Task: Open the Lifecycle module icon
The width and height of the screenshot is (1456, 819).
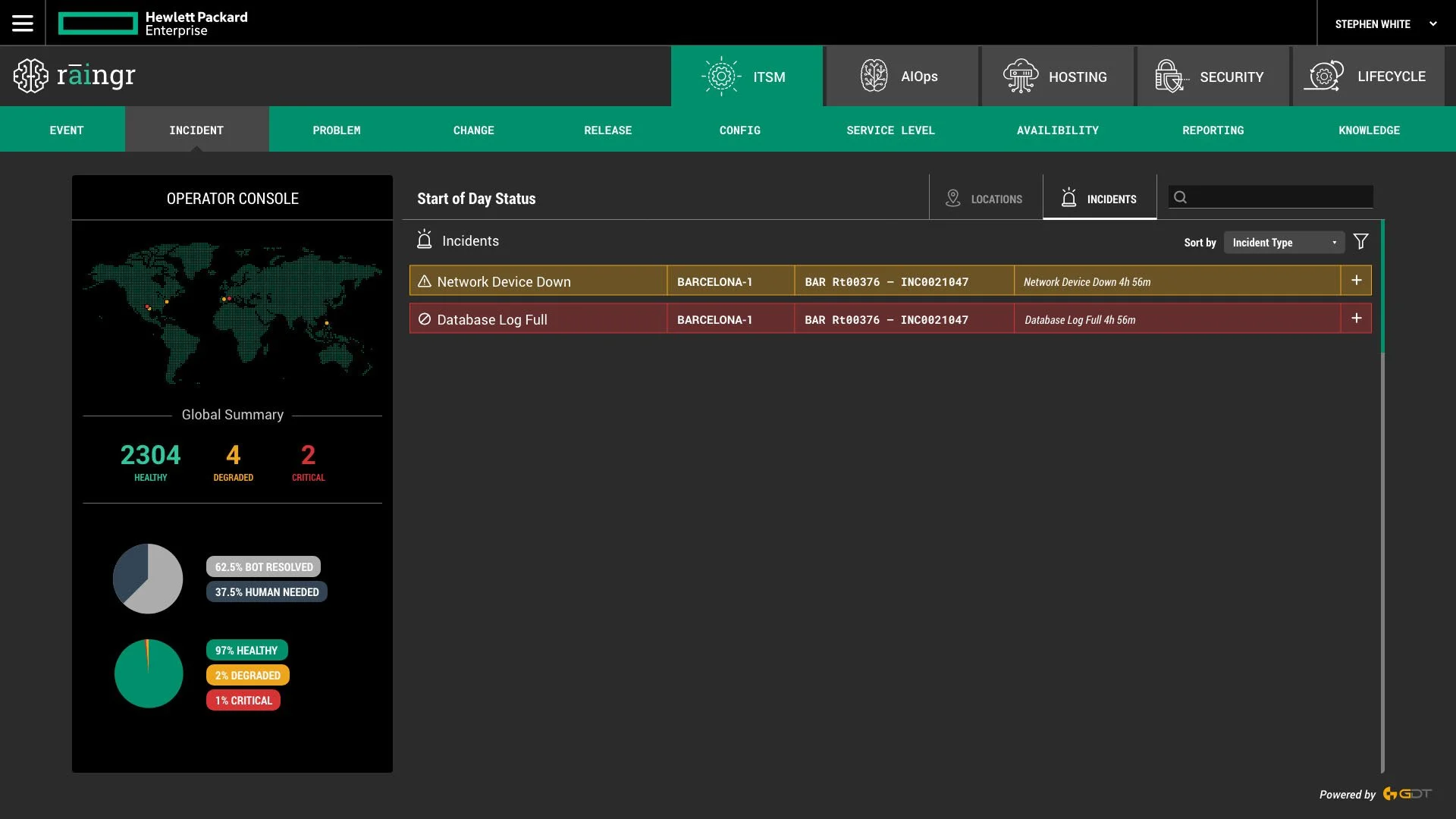Action: coord(1324,76)
